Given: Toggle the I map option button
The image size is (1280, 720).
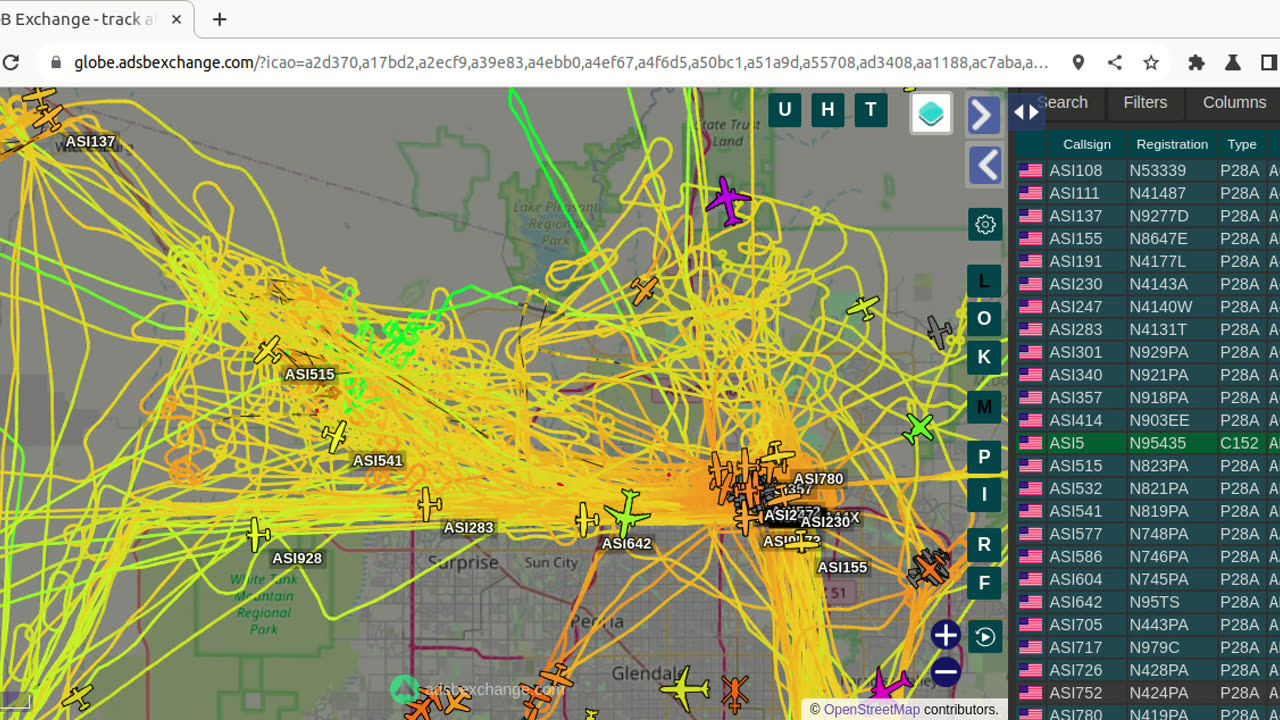Looking at the screenshot, I should pyautogui.click(x=984, y=494).
